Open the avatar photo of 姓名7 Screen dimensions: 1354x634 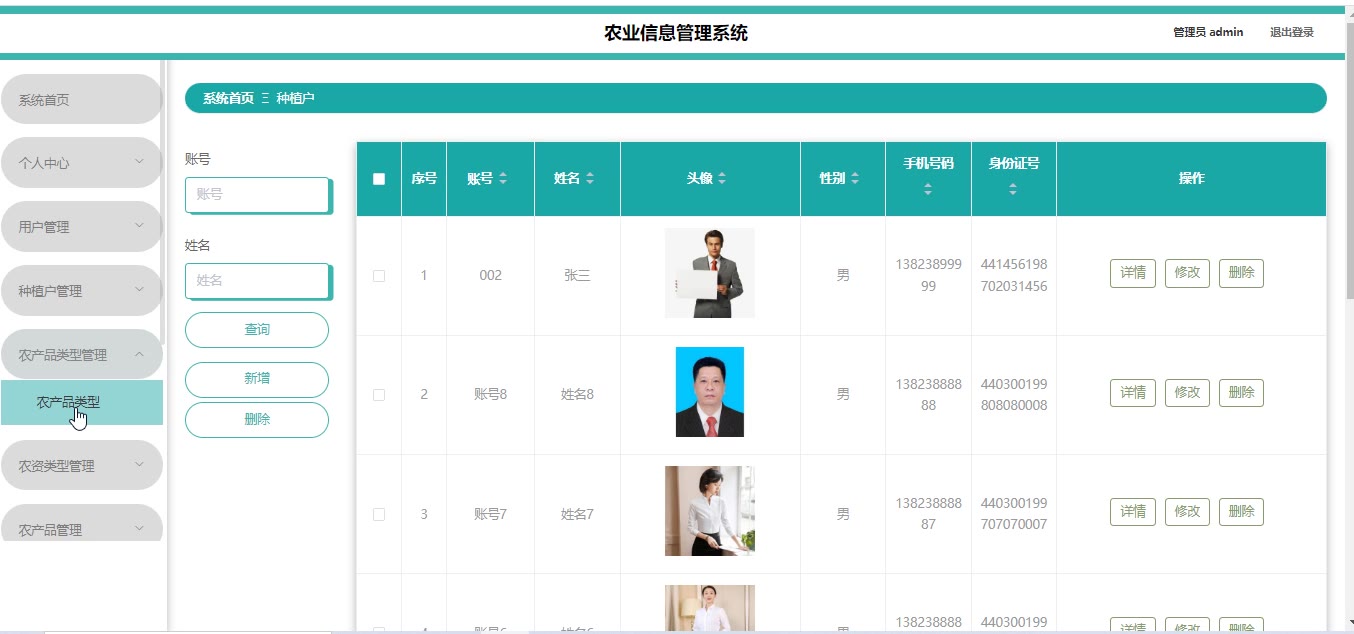[710, 511]
